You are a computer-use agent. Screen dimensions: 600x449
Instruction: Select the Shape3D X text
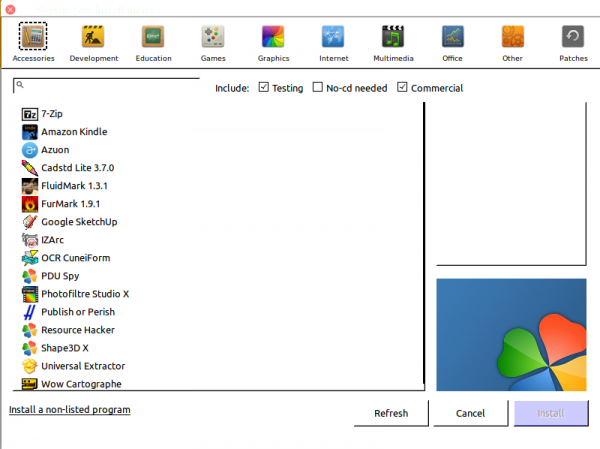click(65, 348)
